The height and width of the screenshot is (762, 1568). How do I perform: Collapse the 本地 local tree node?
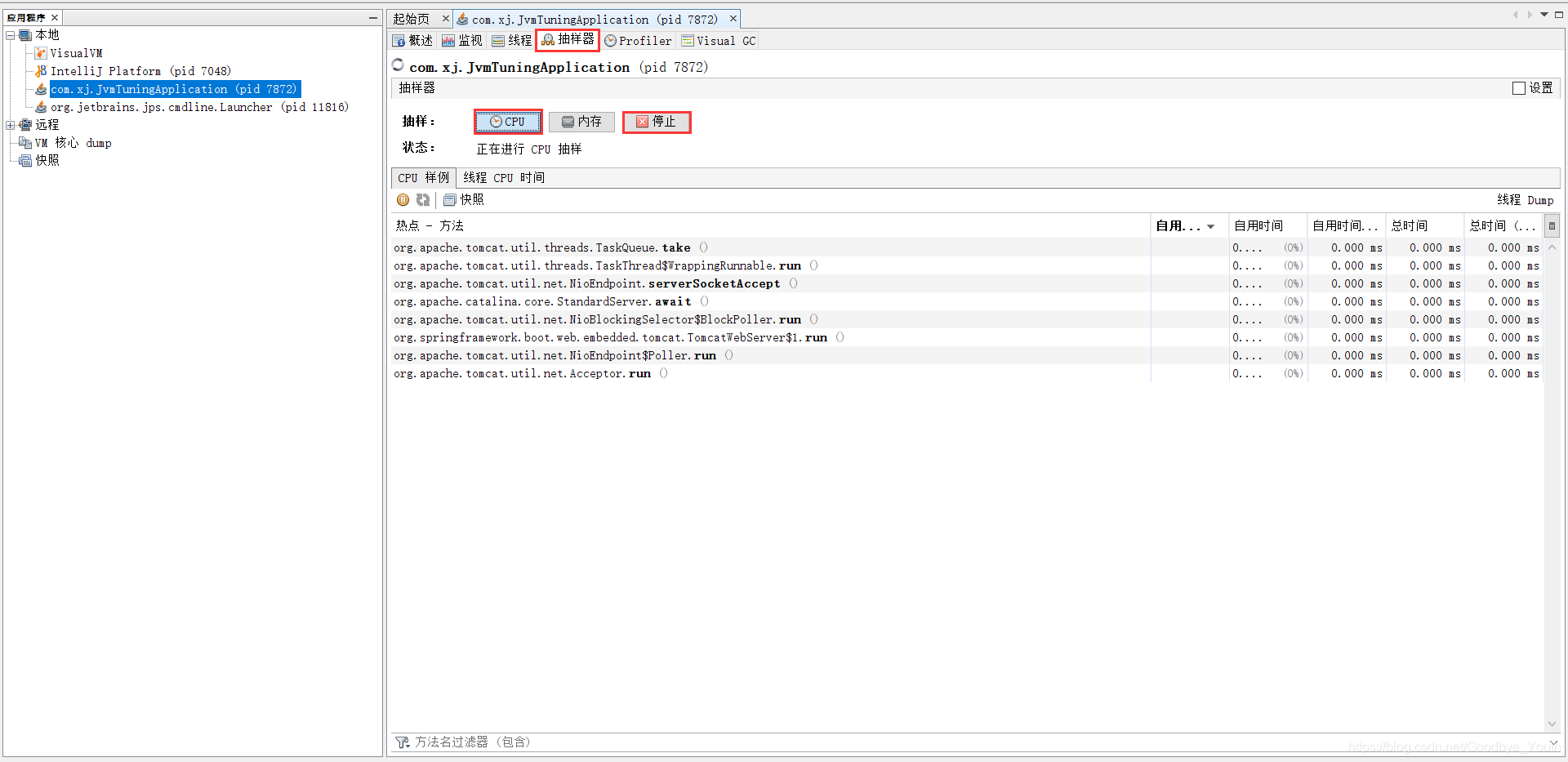click(11, 35)
